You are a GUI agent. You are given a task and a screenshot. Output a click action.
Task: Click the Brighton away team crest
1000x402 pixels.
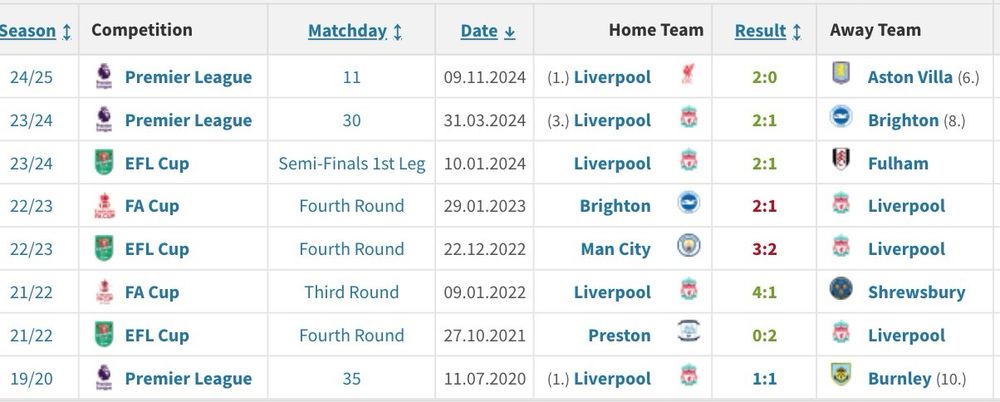pos(841,119)
